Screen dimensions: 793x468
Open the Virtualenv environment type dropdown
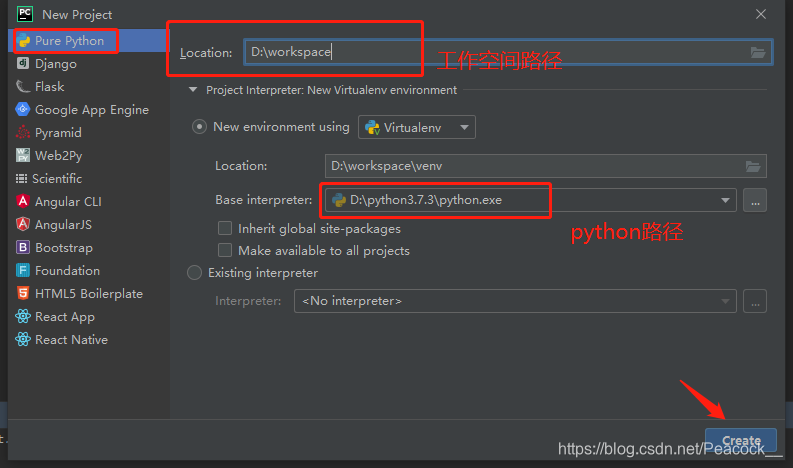417,127
